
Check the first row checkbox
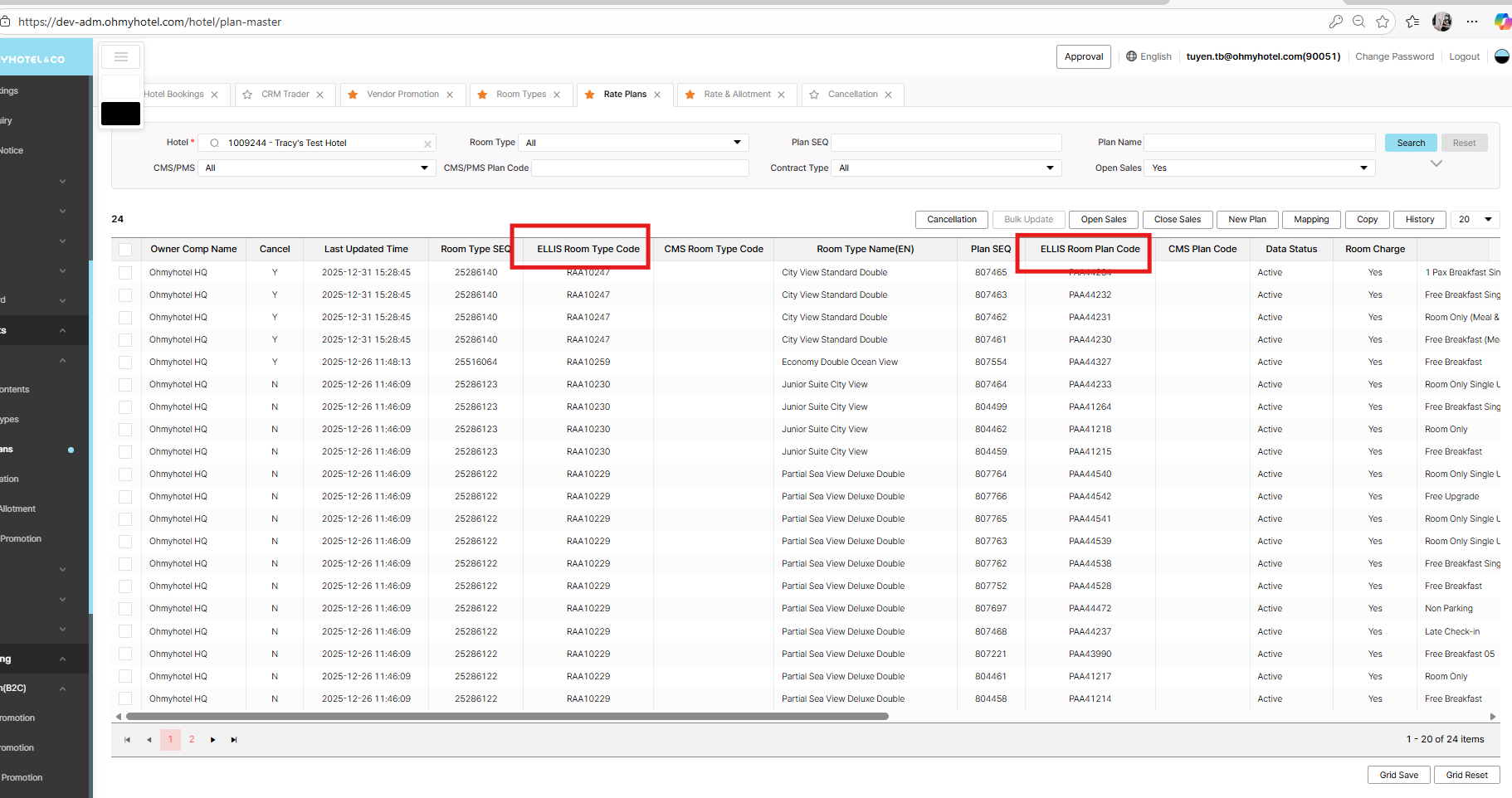tap(125, 273)
